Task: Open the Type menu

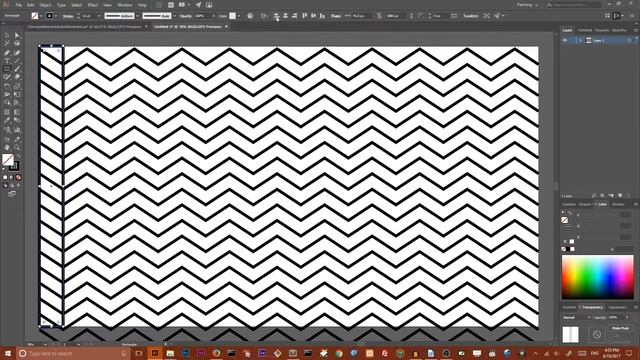Action: [x=61, y=5]
